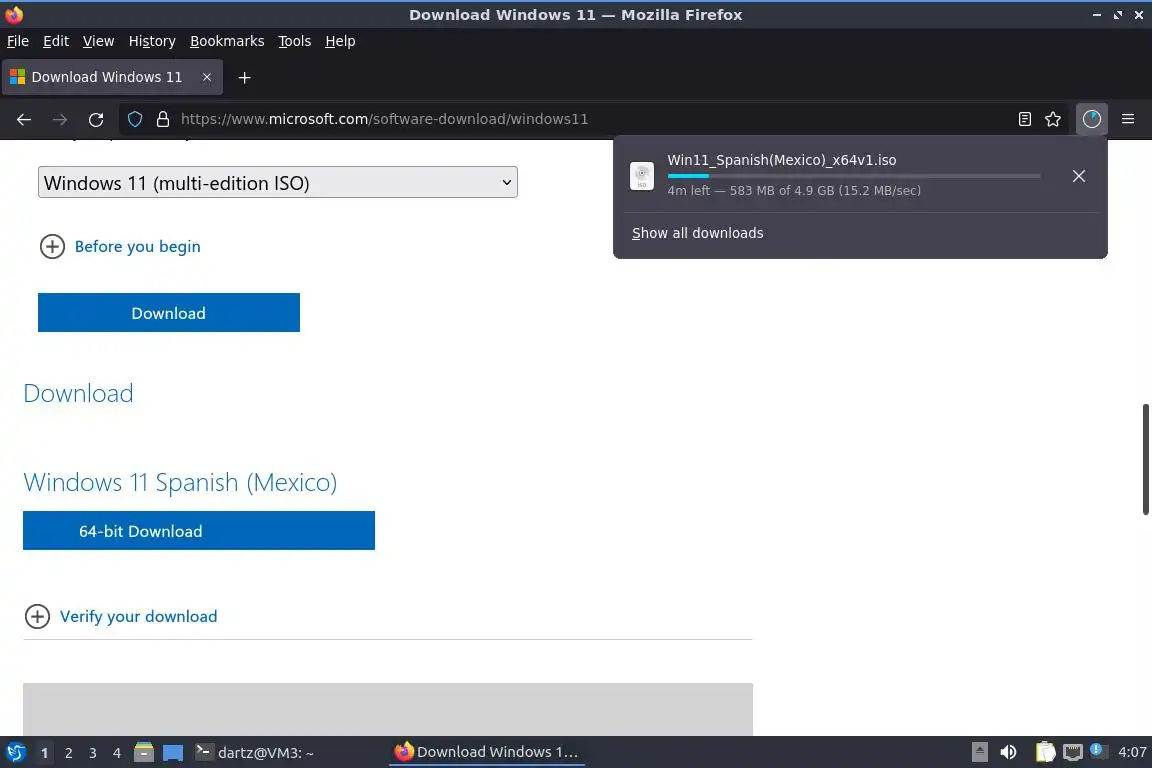Screen dimensions: 1152x768
Task: Click the clock showing 4:07
Action: pyautogui.click(x=1132, y=752)
